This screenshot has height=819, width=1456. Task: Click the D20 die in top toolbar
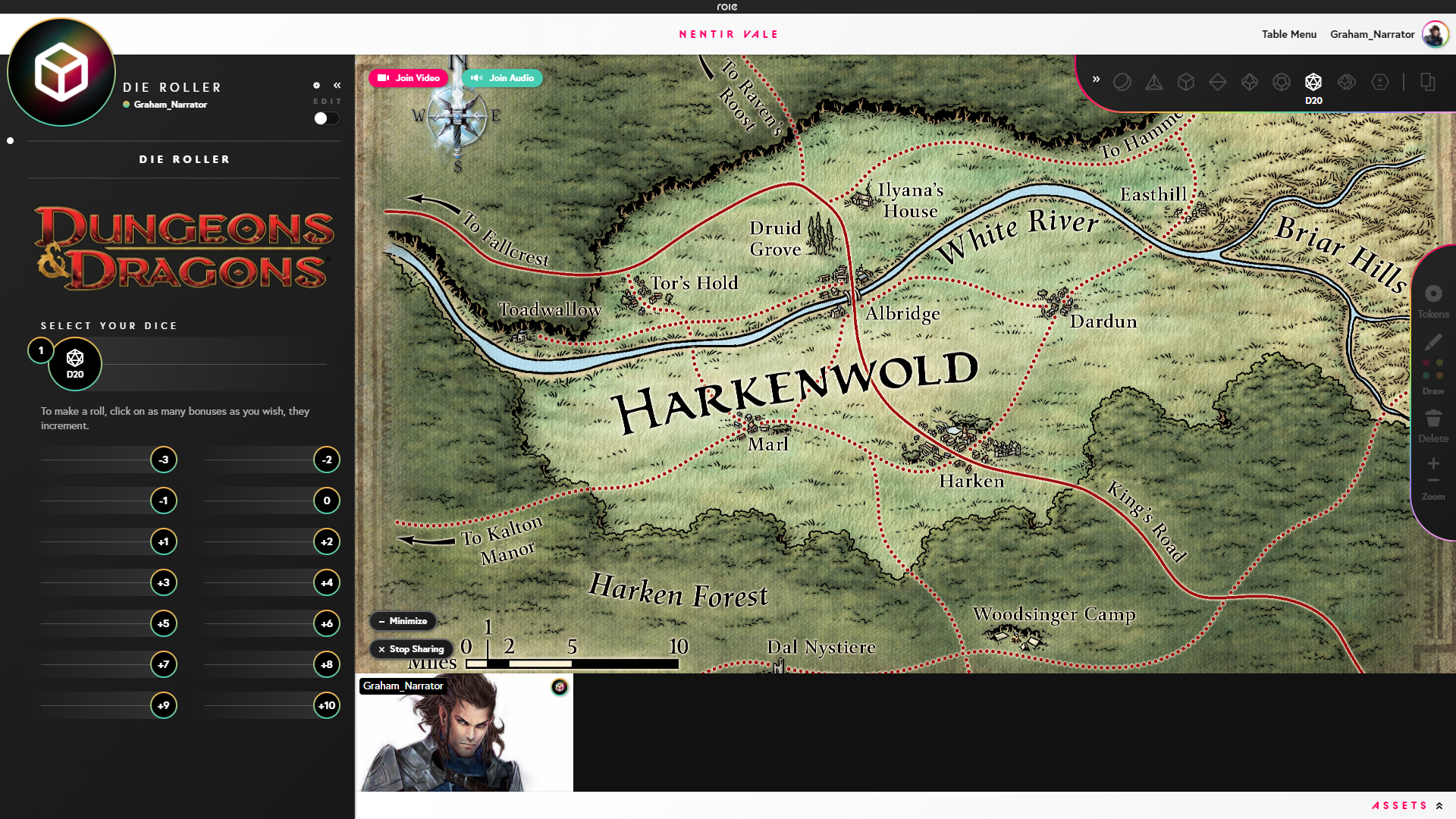[x=1313, y=82]
